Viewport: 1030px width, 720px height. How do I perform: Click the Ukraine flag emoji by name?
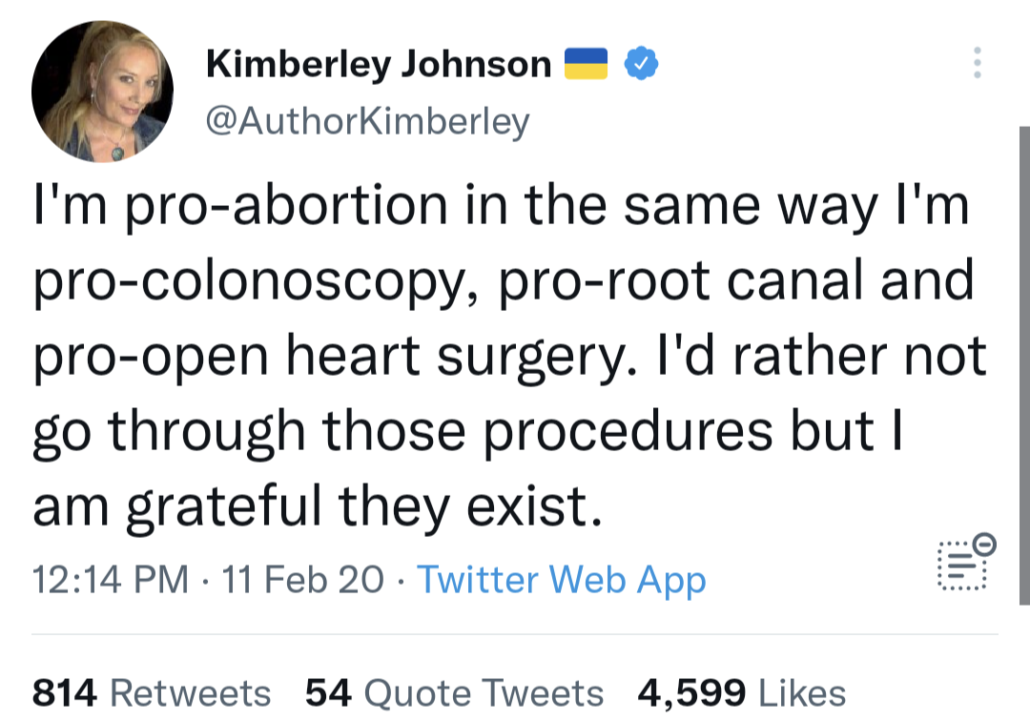coord(587,64)
